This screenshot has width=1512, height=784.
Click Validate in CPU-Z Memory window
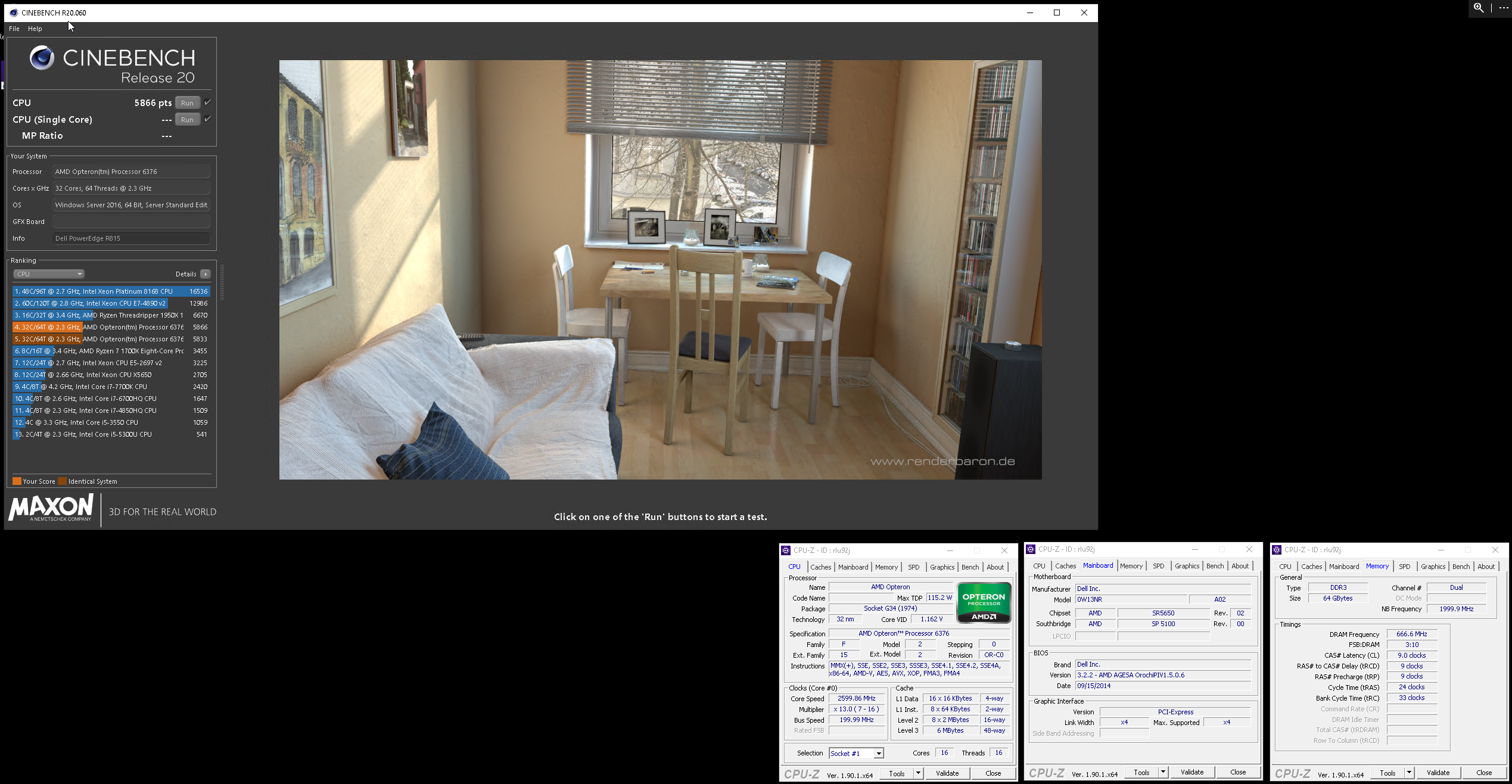[1438, 773]
